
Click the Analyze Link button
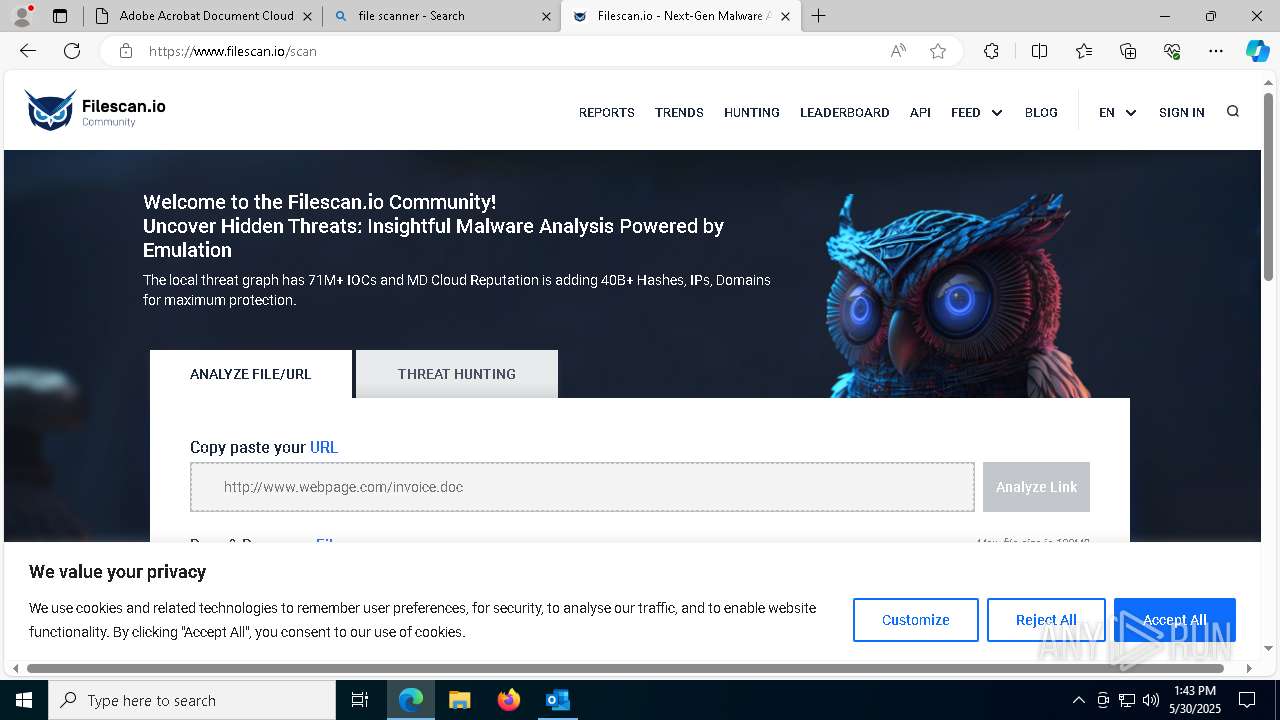pos(1036,487)
